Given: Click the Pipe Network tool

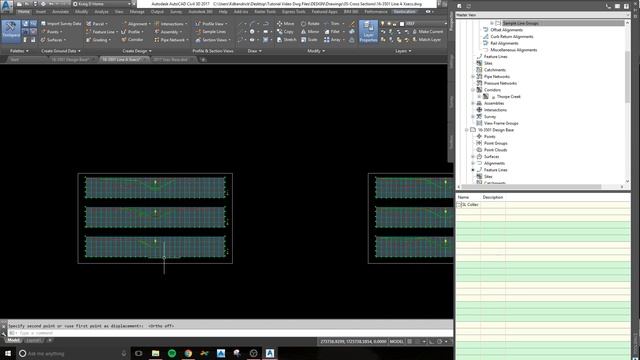Looking at the screenshot, I should pyautogui.click(x=171, y=40).
